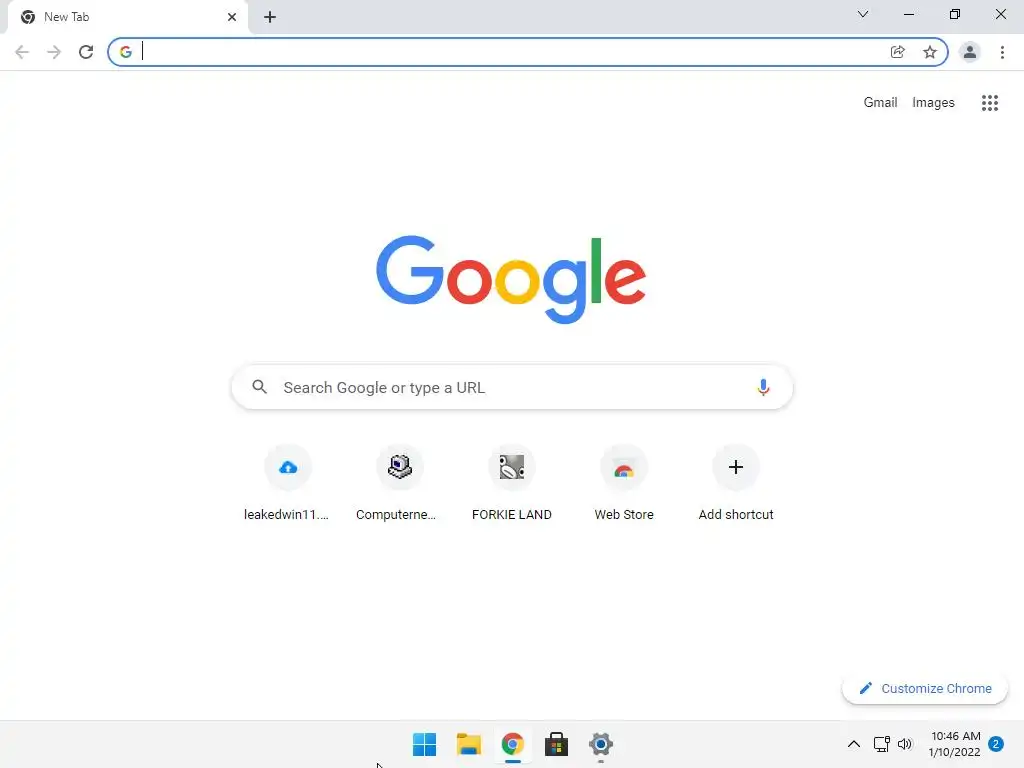Add a new shortcut tile
The image size is (1024, 768).
point(736,483)
